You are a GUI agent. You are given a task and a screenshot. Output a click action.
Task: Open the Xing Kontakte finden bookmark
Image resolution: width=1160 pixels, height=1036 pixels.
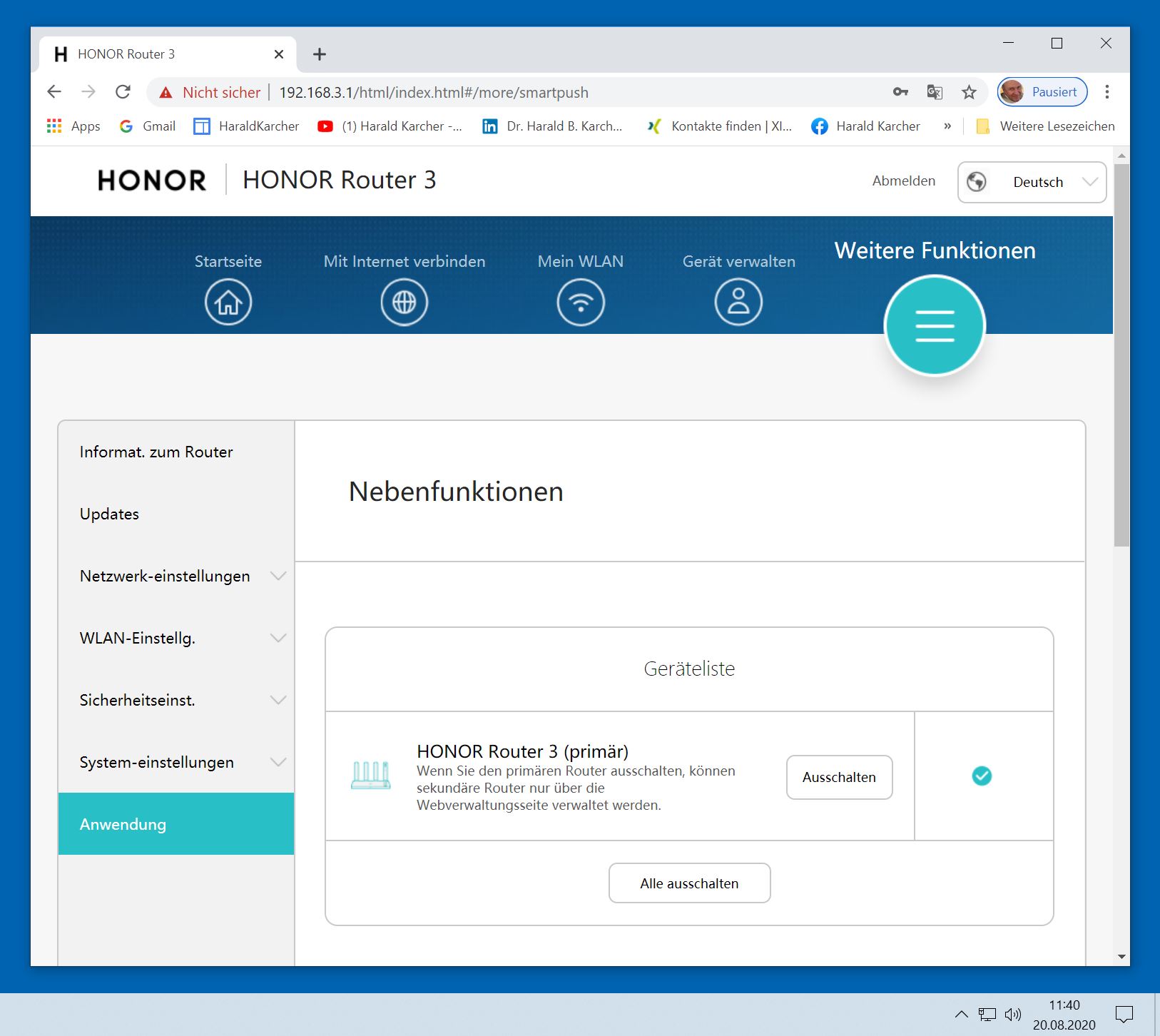click(719, 126)
